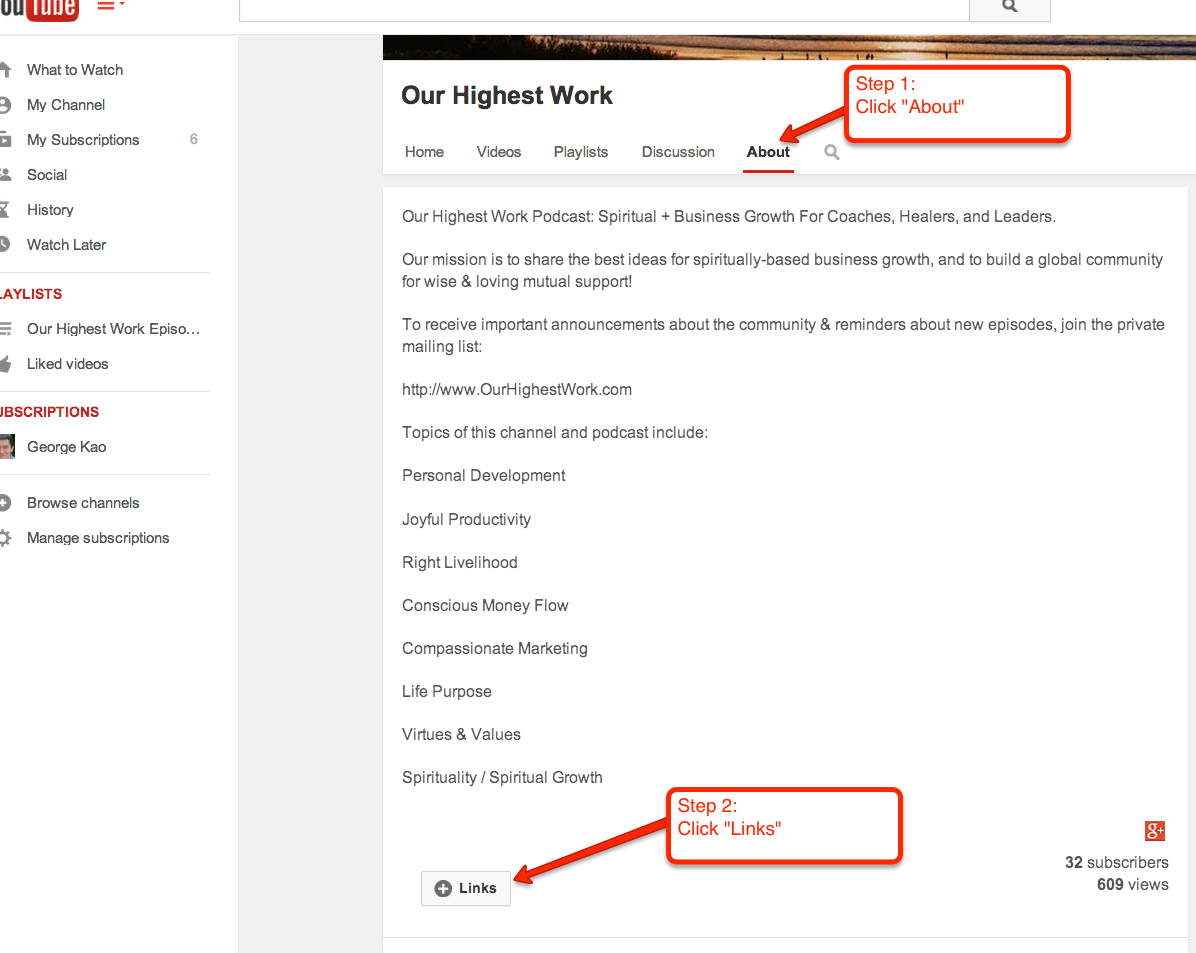This screenshot has width=1196, height=953.
Task: Click the Right Livelihood topic text
Action: pos(459,562)
